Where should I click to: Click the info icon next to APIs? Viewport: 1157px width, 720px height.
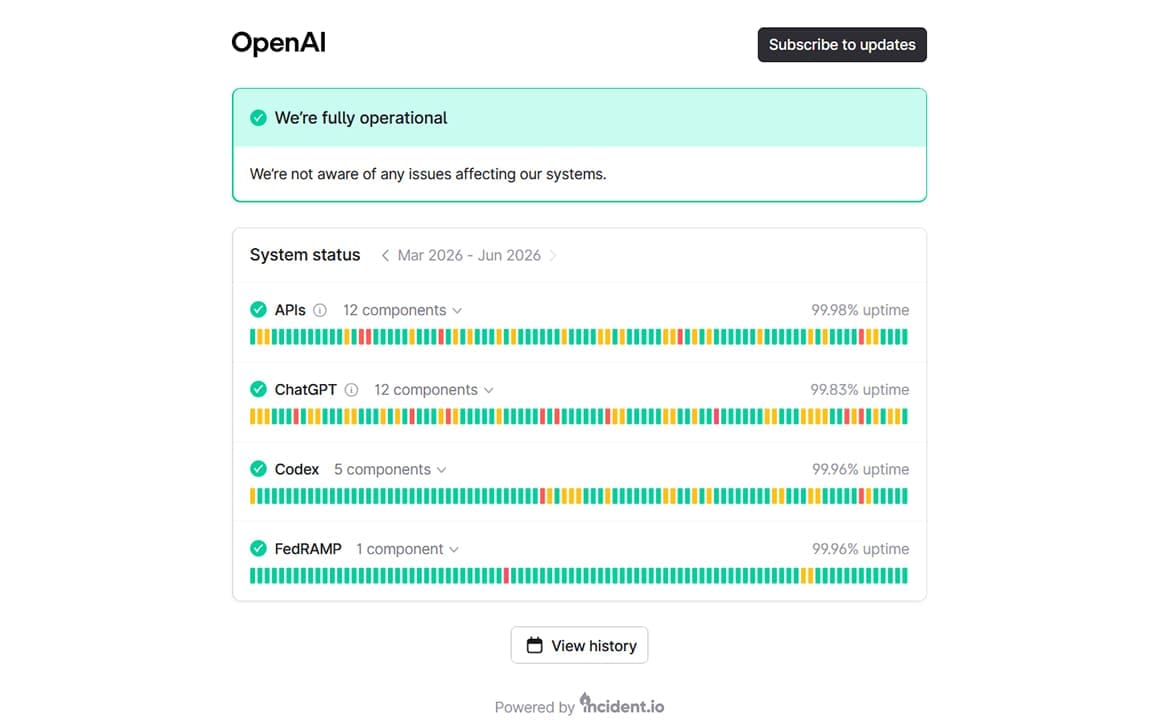(320, 311)
